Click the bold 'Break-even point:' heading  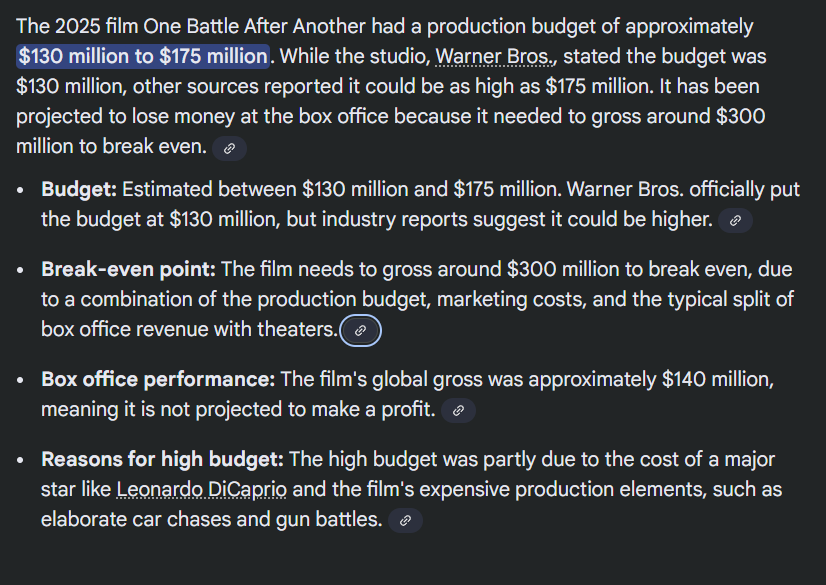(x=128, y=269)
